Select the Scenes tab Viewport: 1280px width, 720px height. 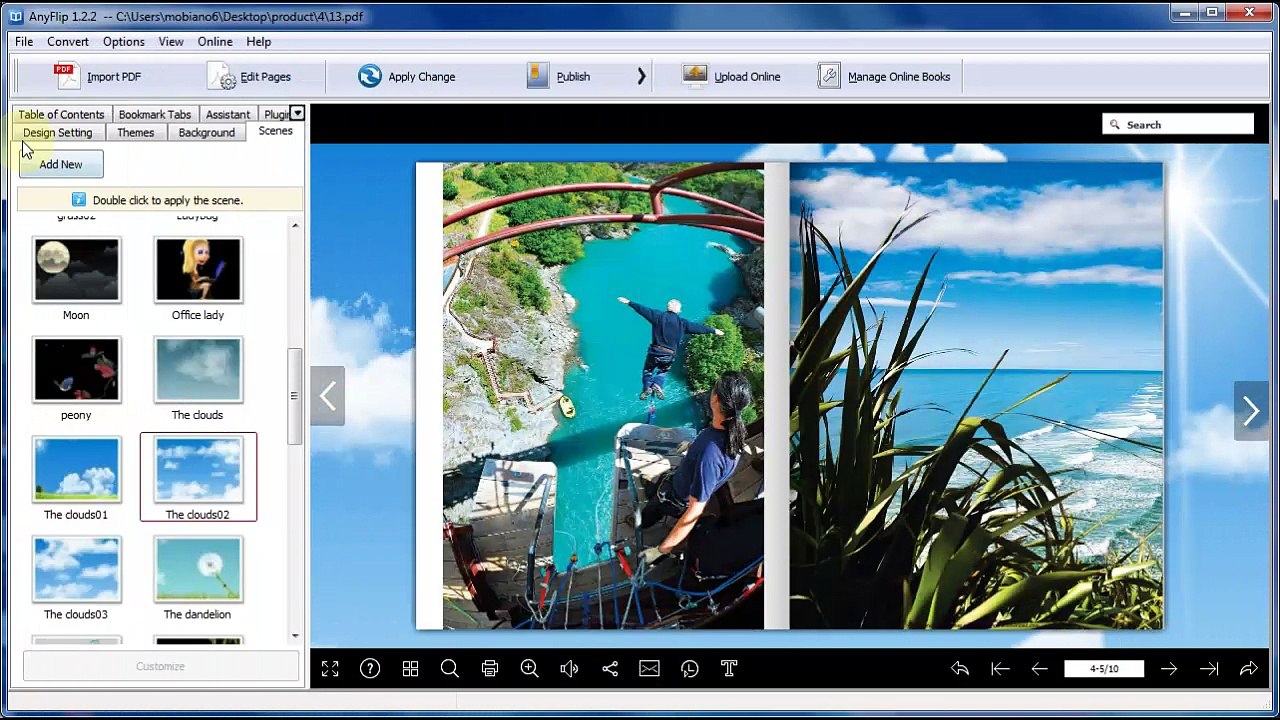(275, 131)
